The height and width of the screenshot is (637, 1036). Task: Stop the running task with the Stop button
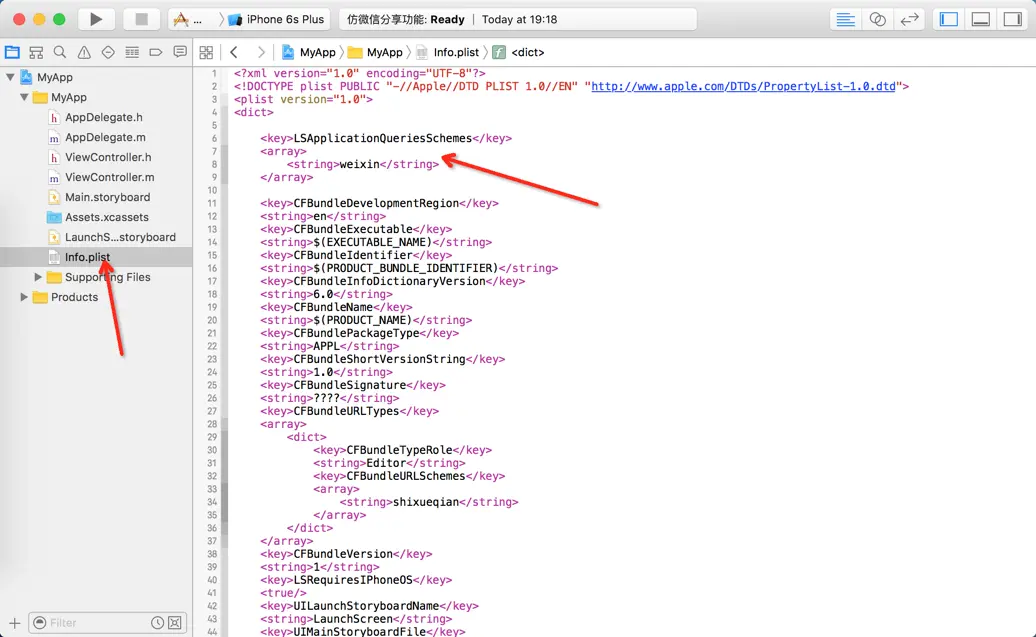(x=141, y=19)
